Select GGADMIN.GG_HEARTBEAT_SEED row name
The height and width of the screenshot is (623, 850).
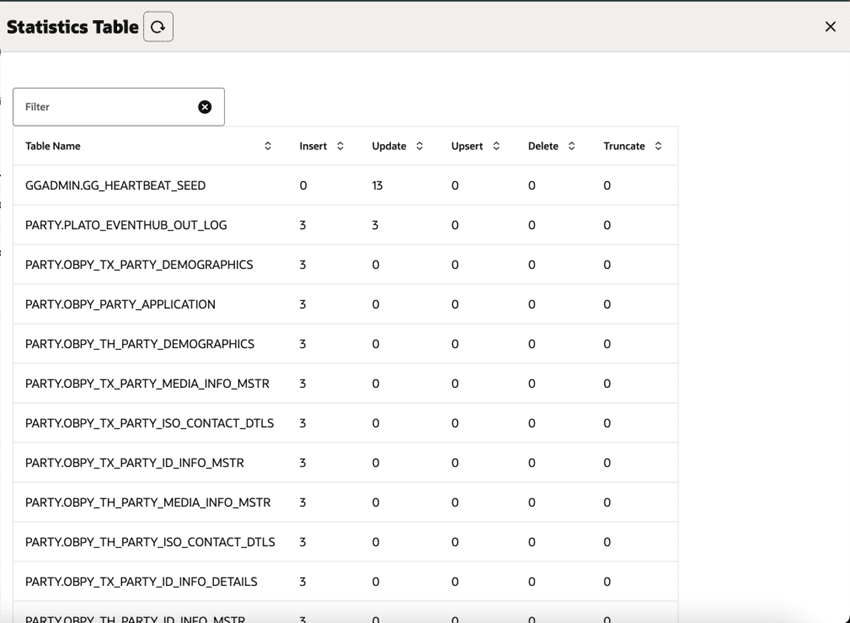(x=115, y=185)
